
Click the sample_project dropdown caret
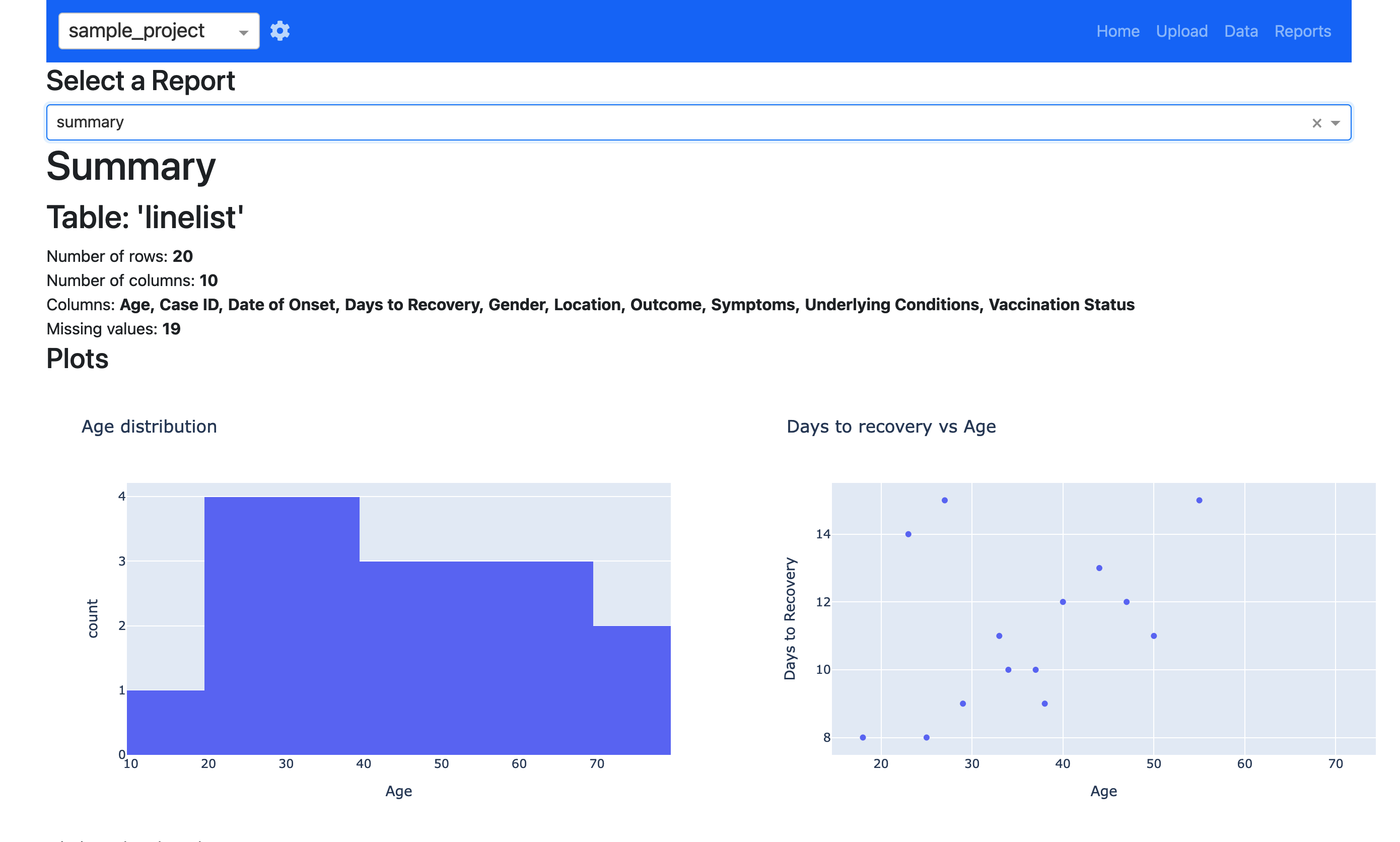(x=243, y=33)
